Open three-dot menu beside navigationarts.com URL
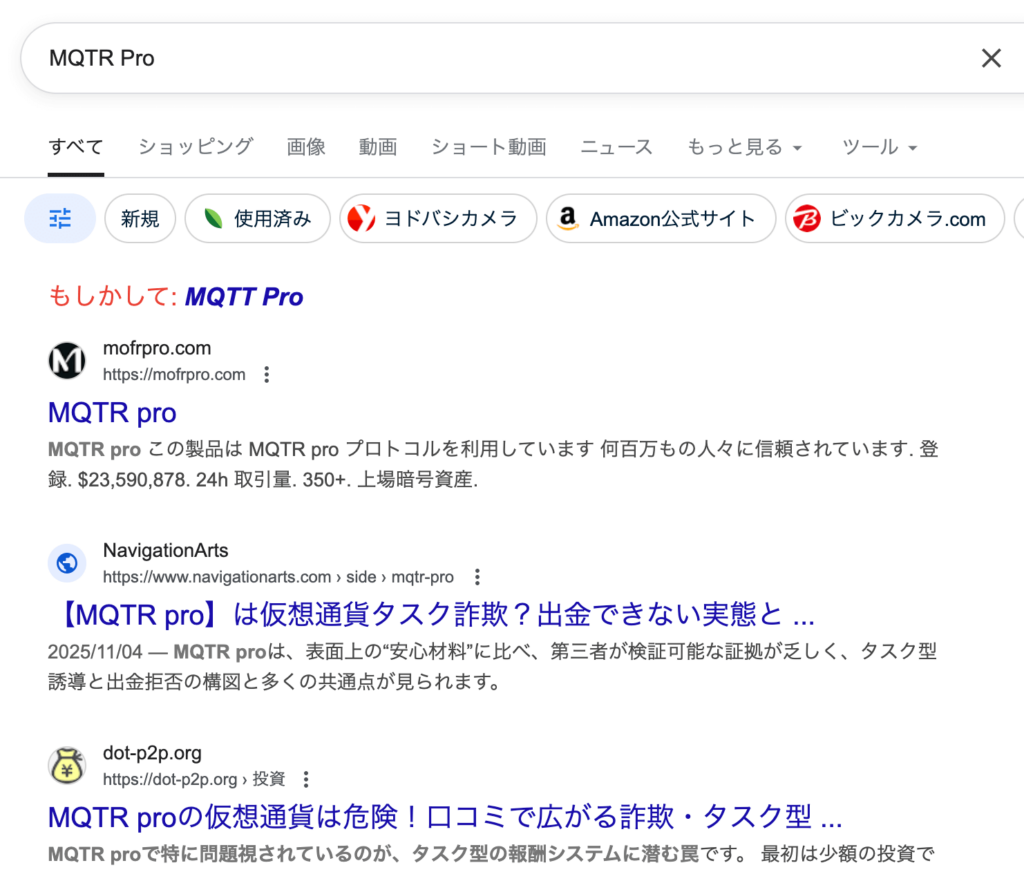Image resolution: width=1024 pixels, height=872 pixels. pyautogui.click(x=477, y=577)
